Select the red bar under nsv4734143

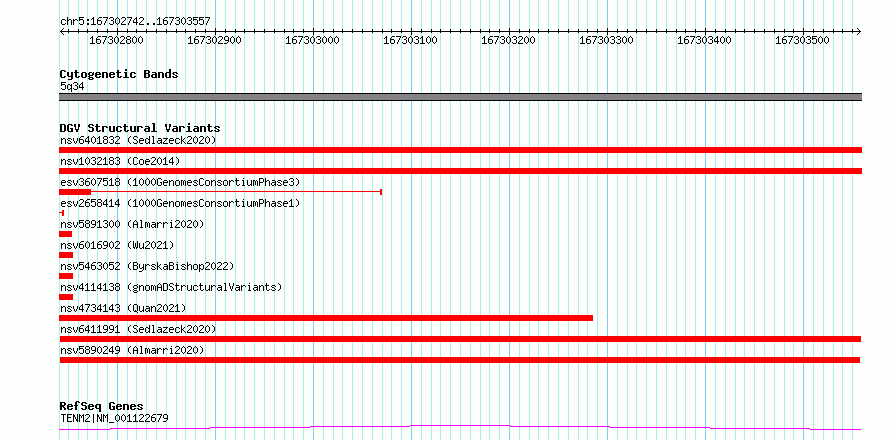326,318
